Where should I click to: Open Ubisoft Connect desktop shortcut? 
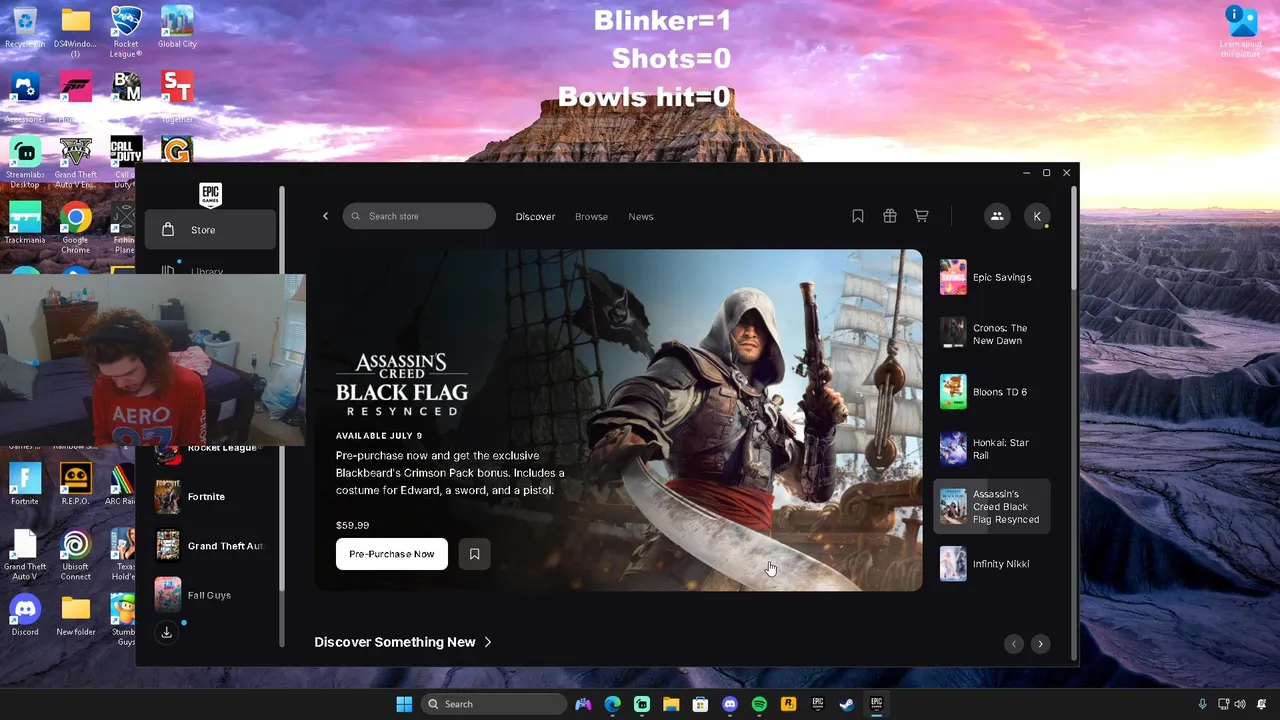pyautogui.click(x=75, y=555)
